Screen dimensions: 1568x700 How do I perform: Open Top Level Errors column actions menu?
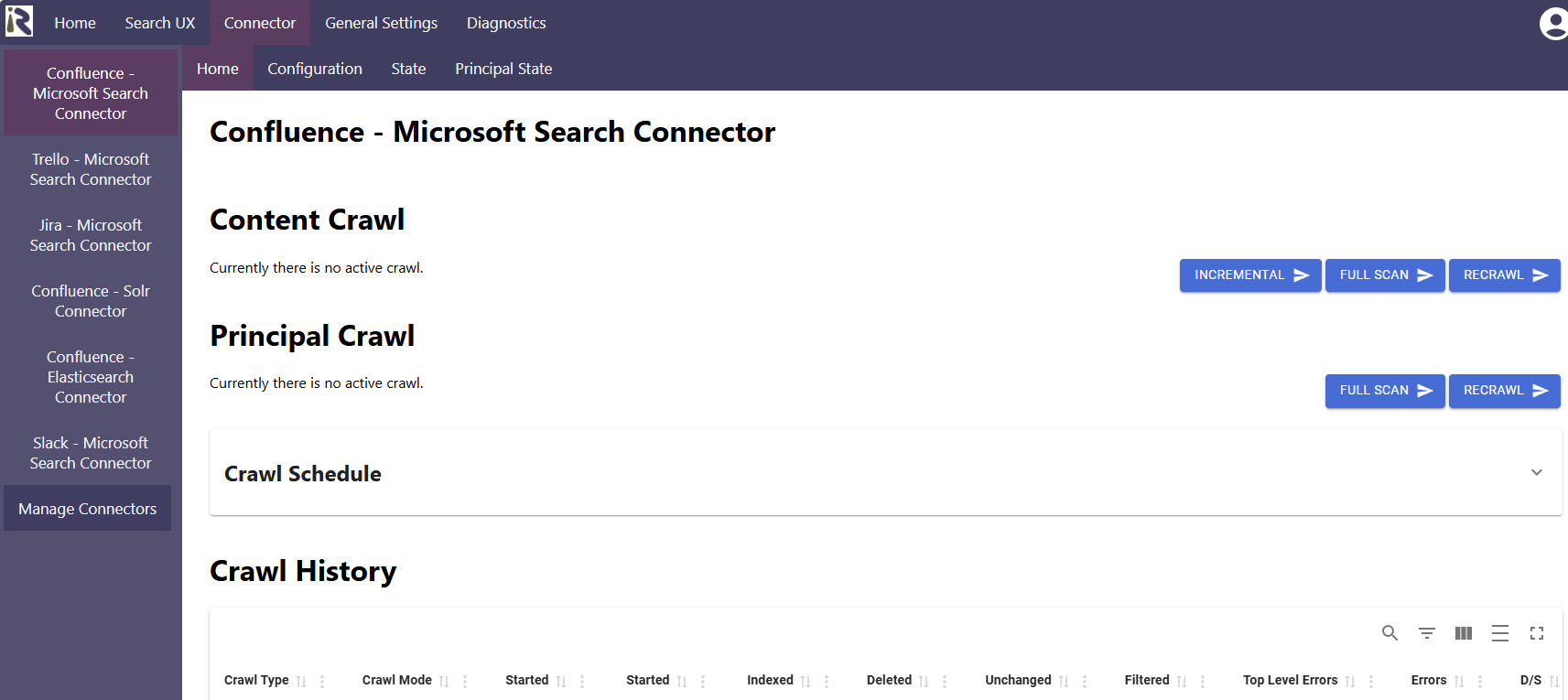1371,681
